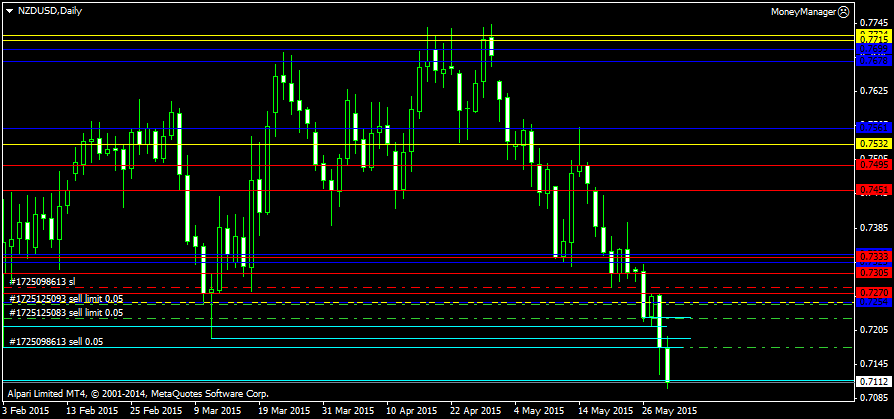The width and height of the screenshot is (894, 419).
Task: Click the current price label 0.7112
Action: (x=872, y=381)
